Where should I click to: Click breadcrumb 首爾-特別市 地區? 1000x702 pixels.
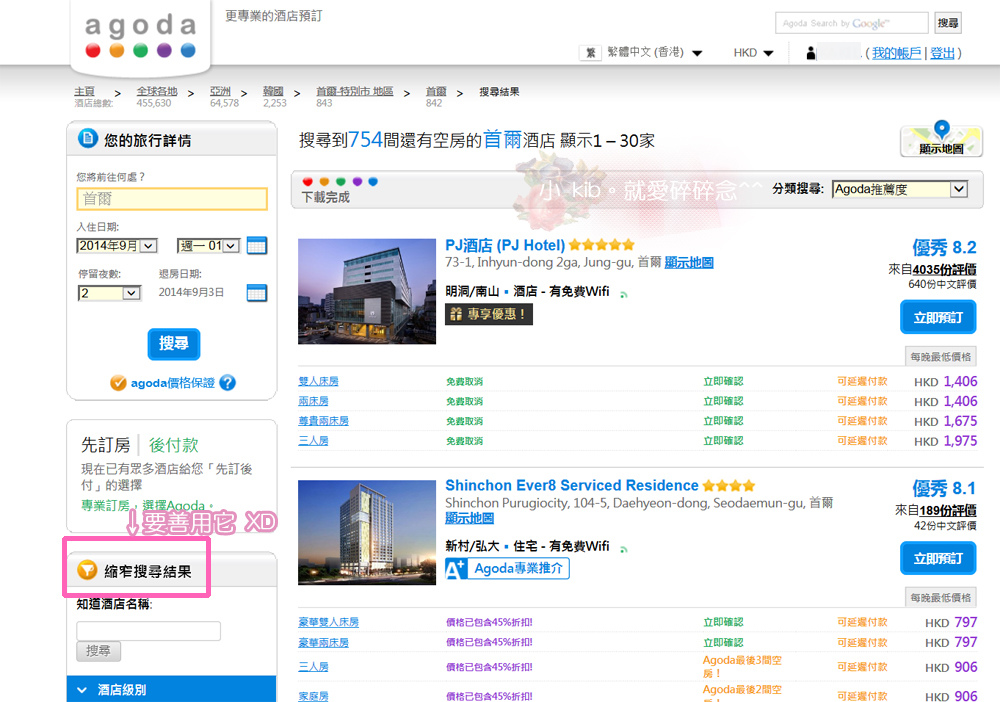tap(355, 91)
